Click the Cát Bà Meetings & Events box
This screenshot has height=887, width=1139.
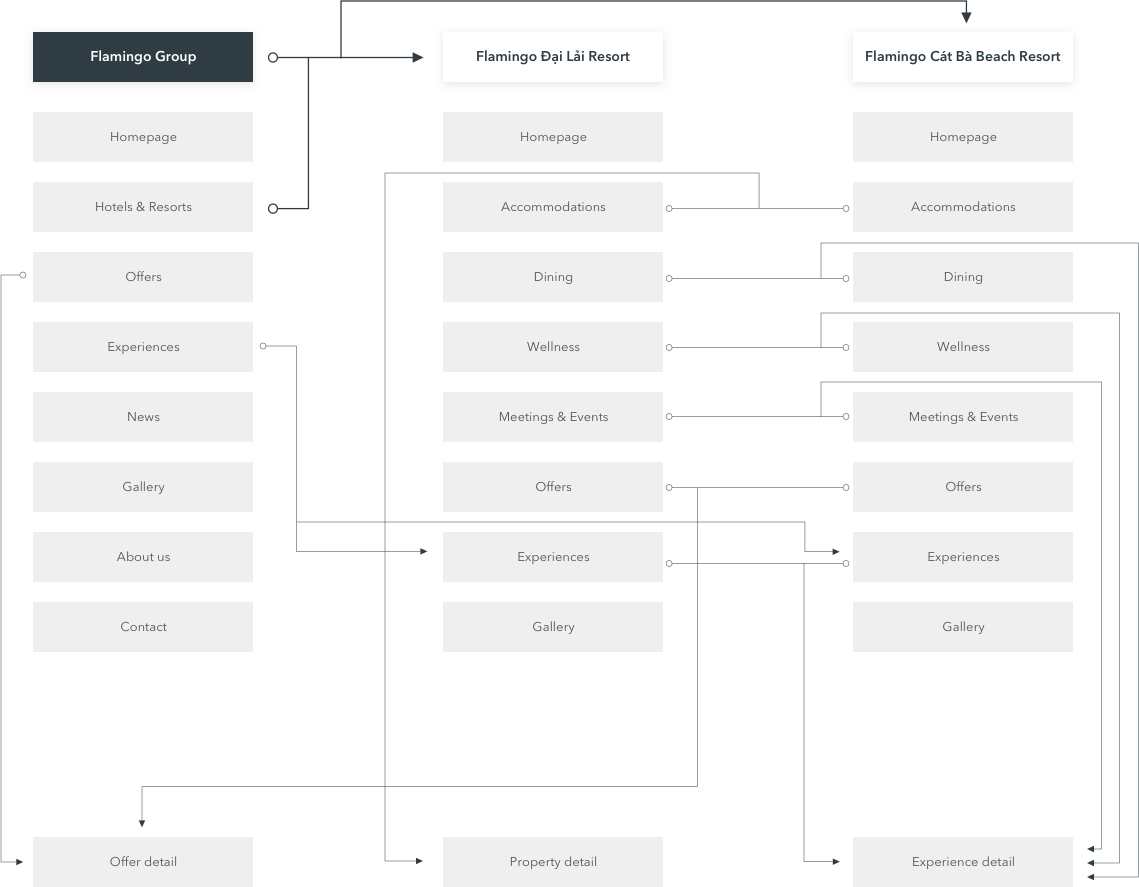[962, 417]
